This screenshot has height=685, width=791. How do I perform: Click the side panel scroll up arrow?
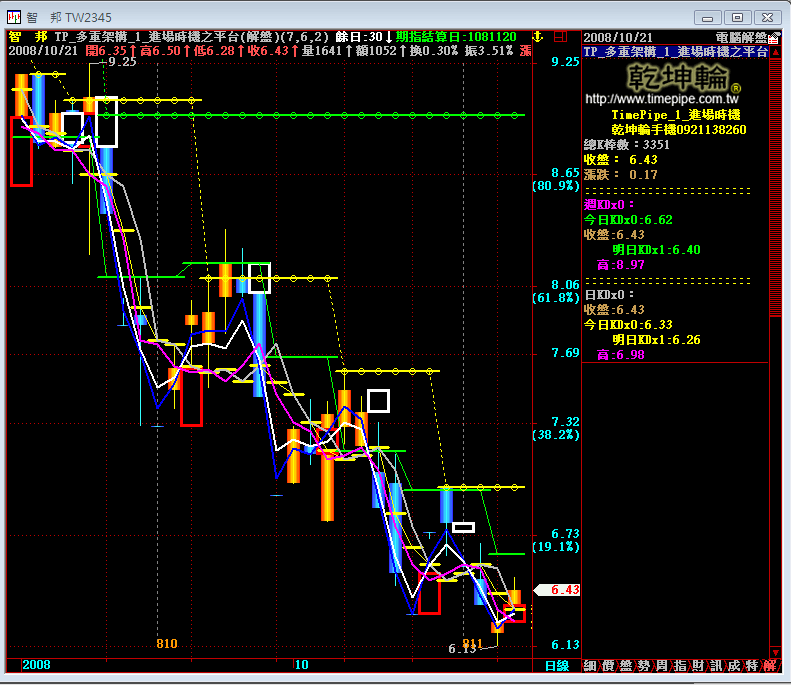775,52
